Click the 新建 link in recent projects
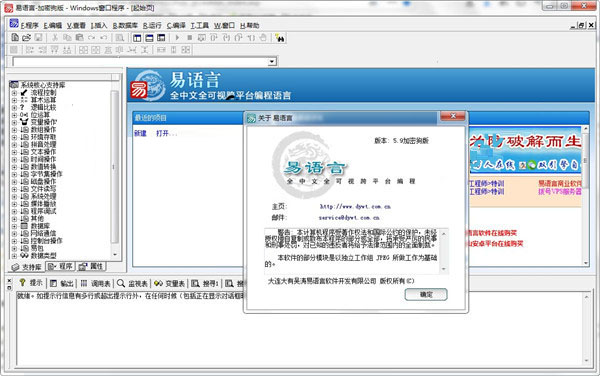The image size is (600, 376). [140, 133]
